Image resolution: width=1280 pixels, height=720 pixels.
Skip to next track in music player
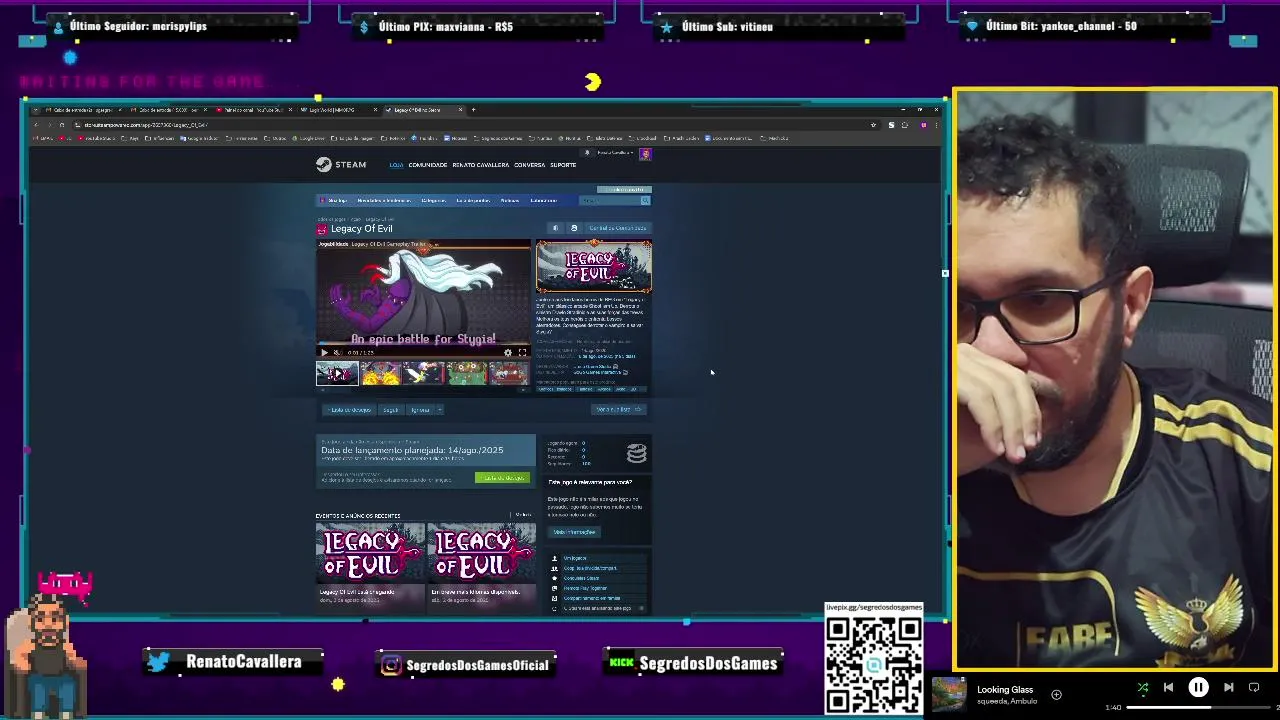pyautogui.click(x=1229, y=687)
